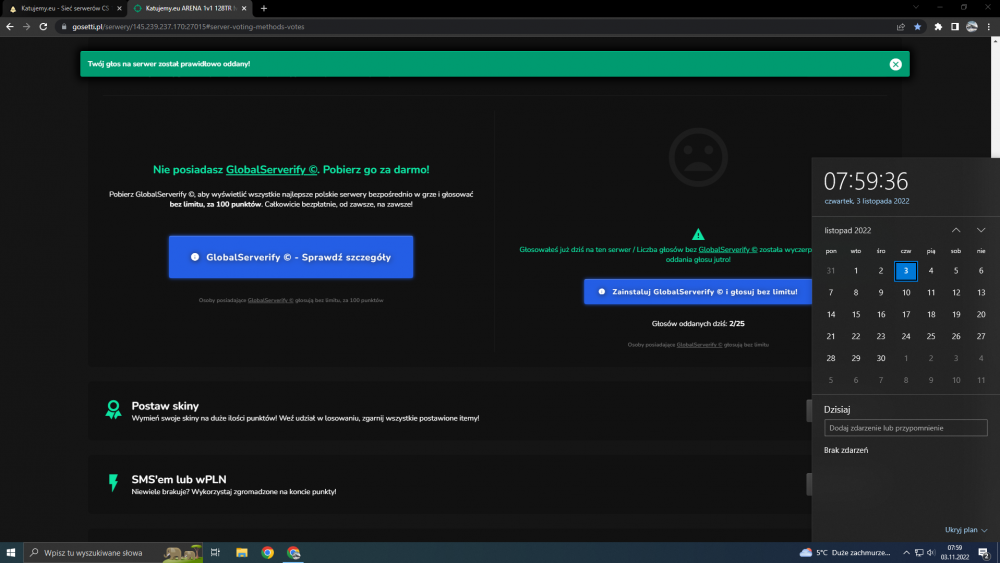Click the page vertical scrollbar up arrow
The width and height of the screenshot is (1000, 563).
(995, 40)
